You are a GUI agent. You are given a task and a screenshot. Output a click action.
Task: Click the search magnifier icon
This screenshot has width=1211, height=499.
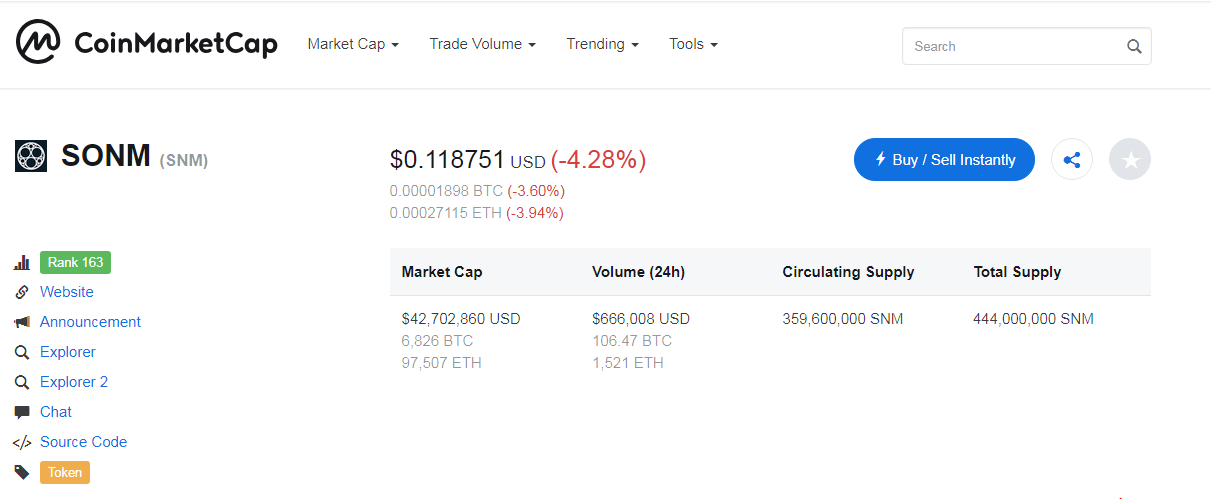click(1133, 46)
